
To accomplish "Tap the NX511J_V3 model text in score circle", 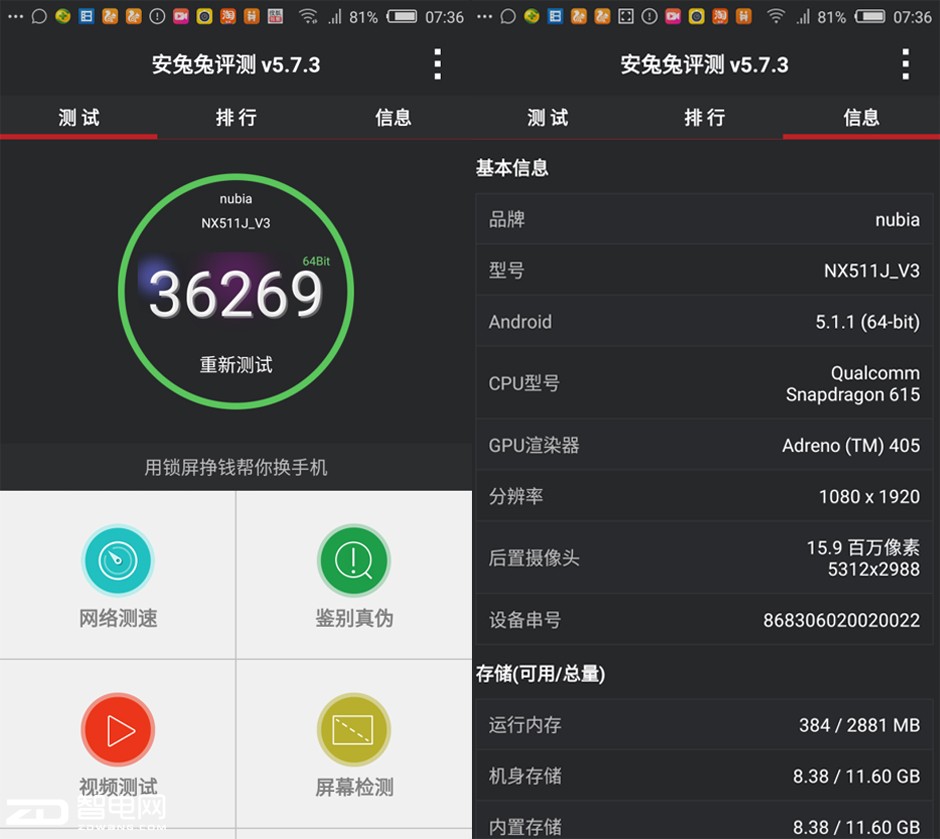I will [x=236, y=224].
